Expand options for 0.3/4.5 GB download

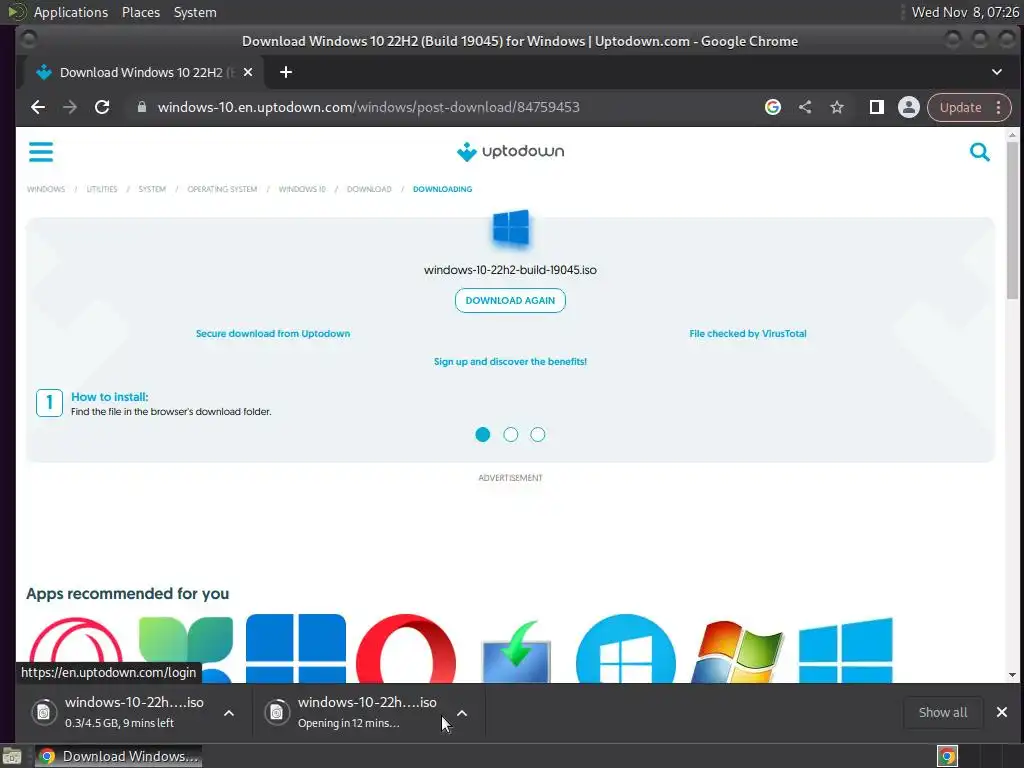[229, 713]
